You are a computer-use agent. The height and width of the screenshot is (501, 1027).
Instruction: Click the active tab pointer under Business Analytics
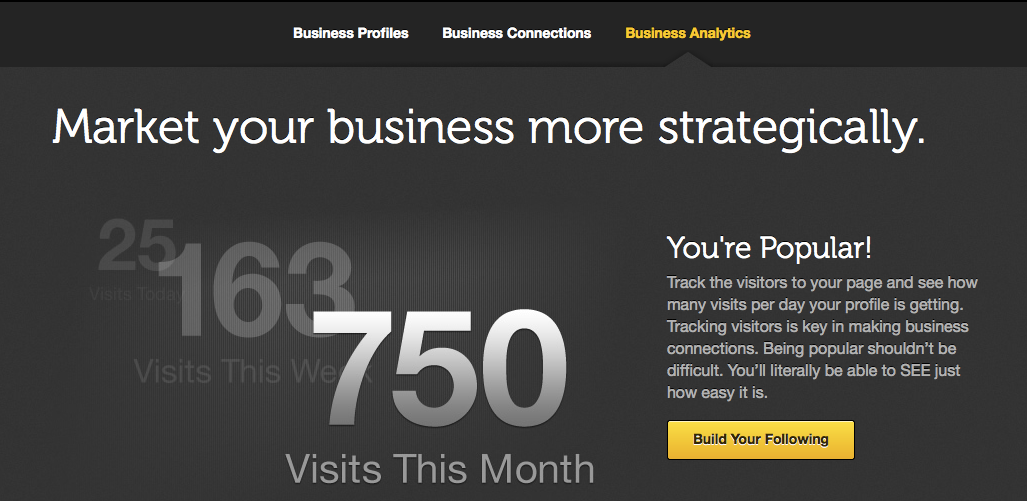689,60
